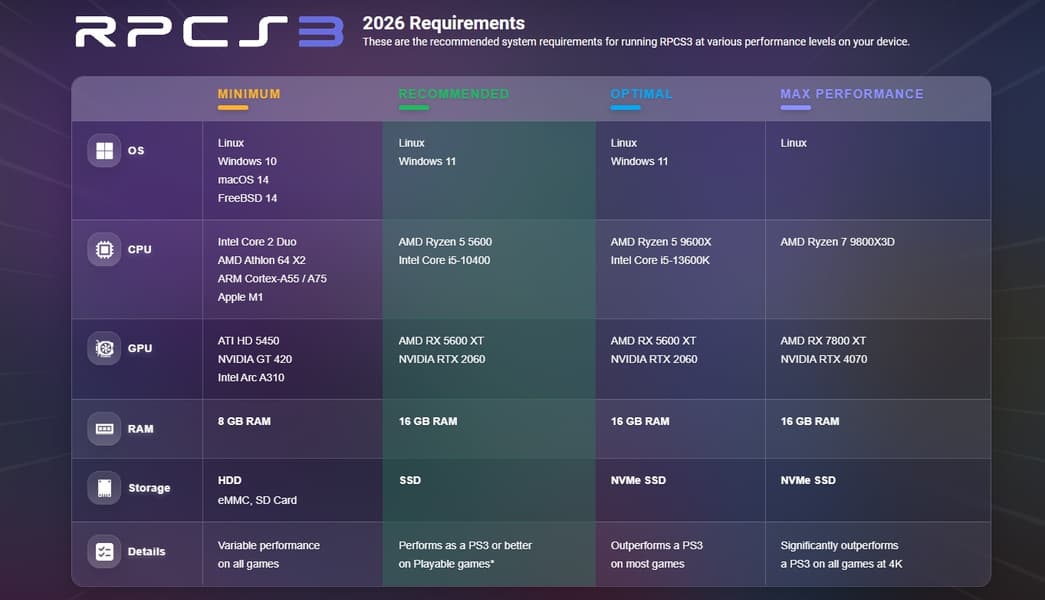Click "Performs as a PS3 or better" text

point(465,546)
